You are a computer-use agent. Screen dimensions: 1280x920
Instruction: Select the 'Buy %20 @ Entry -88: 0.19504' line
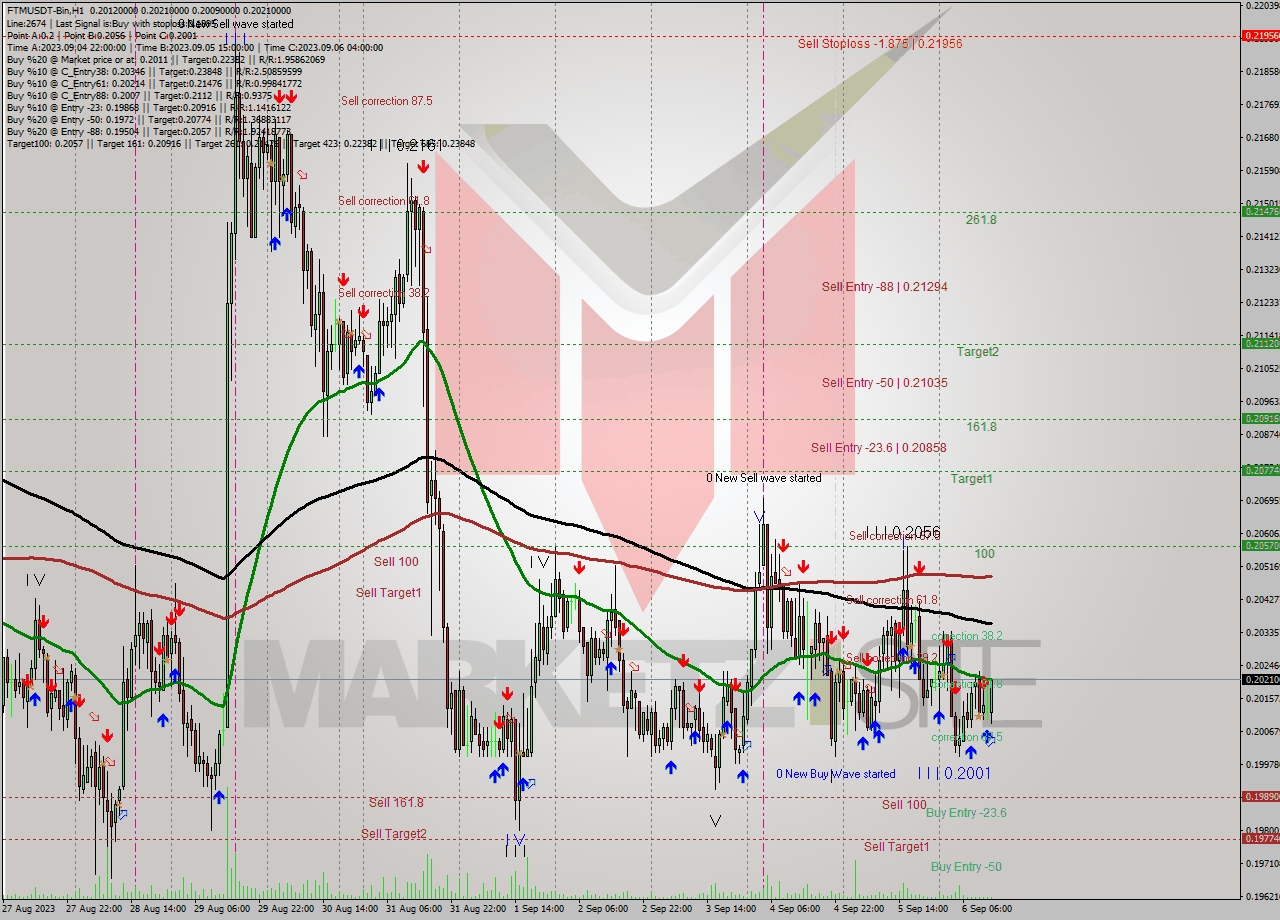point(148,132)
